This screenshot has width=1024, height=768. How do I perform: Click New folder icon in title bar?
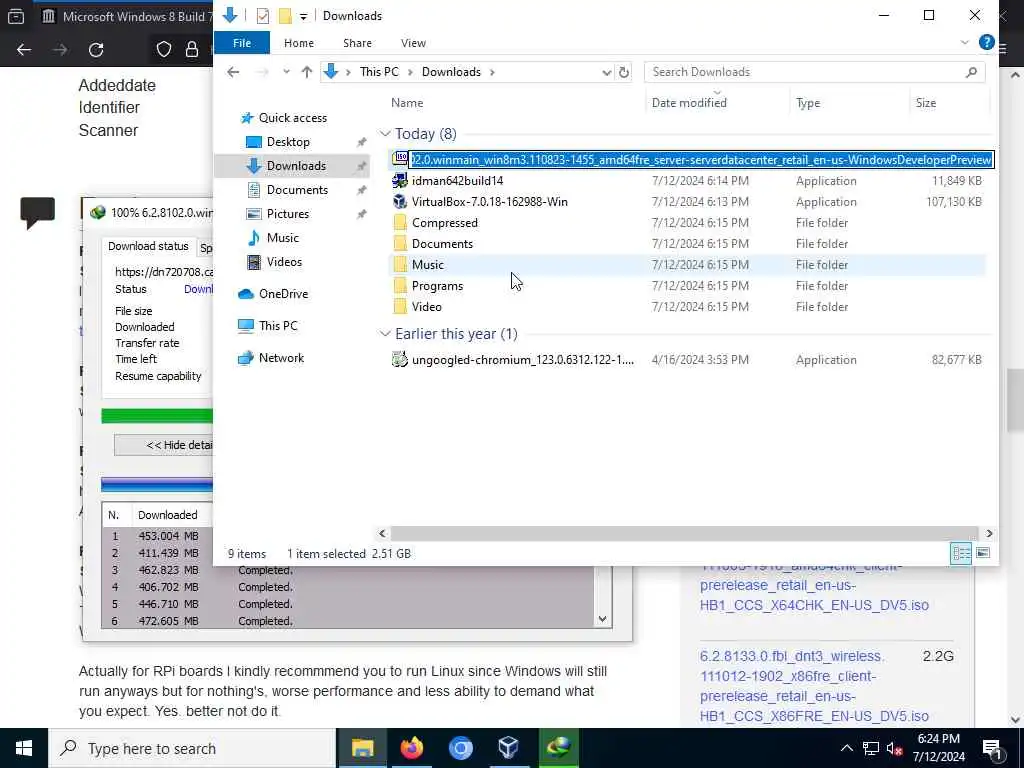pyautogui.click(x=285, y=16)
